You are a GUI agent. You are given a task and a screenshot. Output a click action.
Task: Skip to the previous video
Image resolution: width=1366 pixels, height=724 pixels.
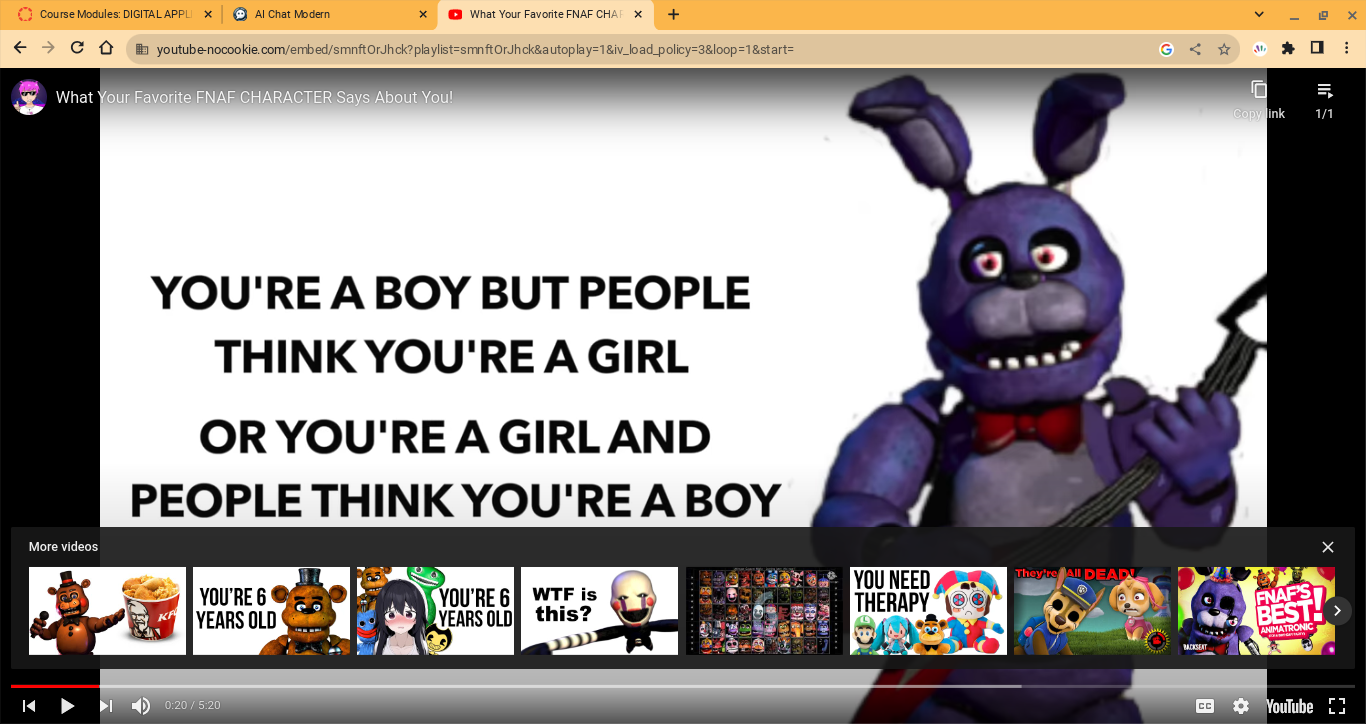click(29, 706)
